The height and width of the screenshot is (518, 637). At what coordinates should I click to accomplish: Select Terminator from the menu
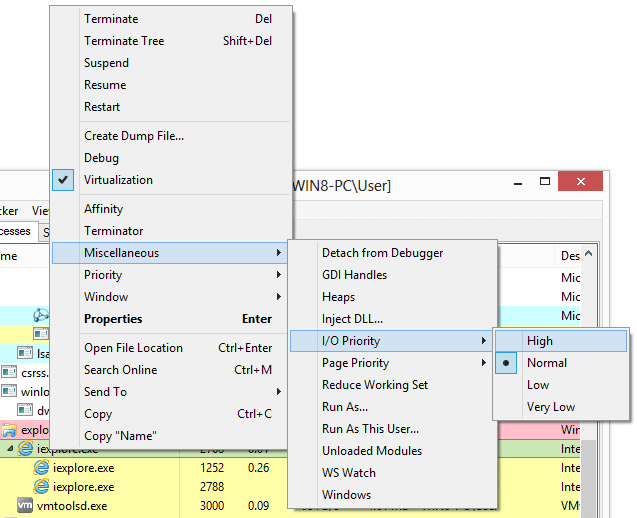click(170, 231)
